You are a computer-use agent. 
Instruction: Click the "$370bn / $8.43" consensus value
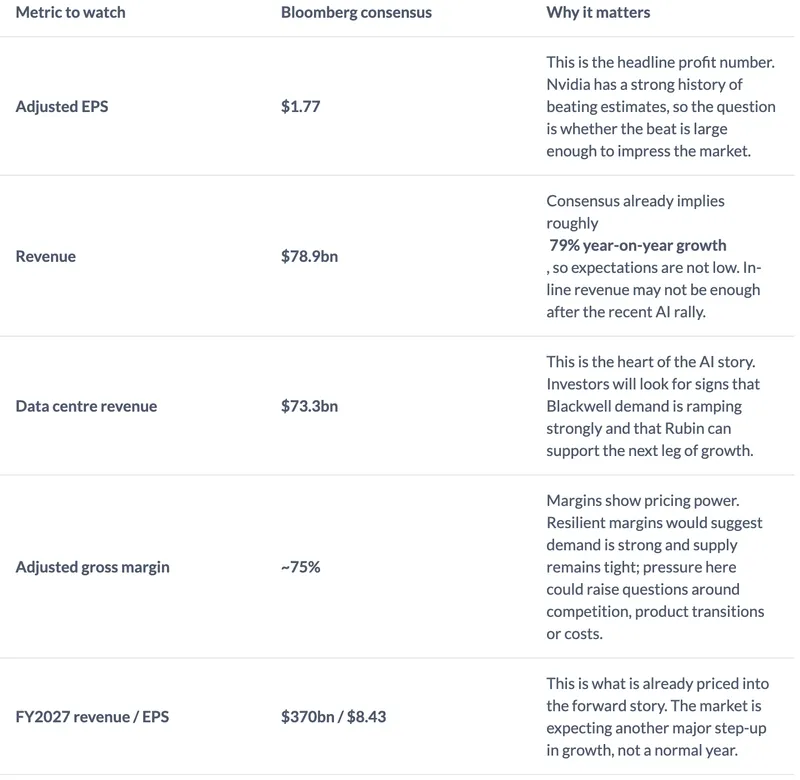point(333,717)
